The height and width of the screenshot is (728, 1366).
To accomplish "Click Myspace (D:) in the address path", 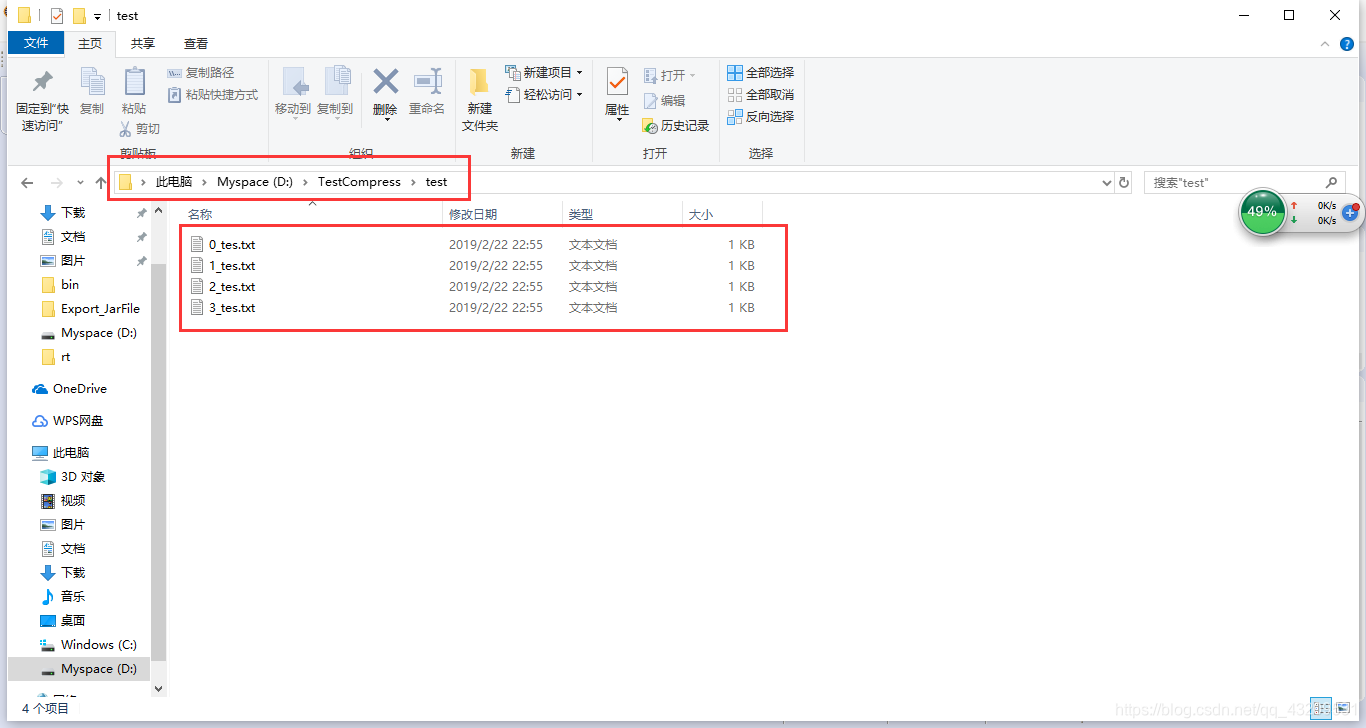I will pos(255,182).
